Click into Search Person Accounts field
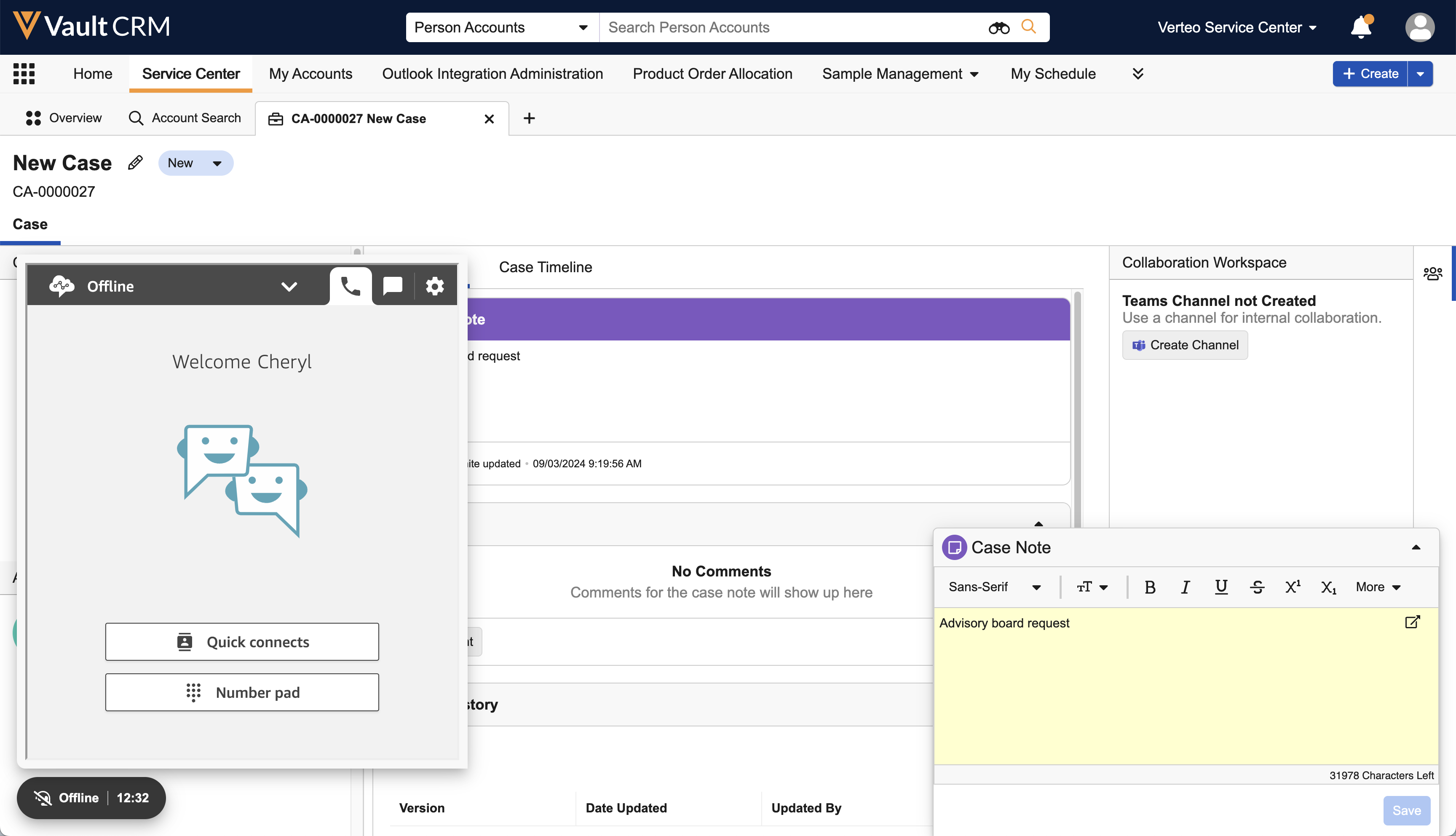Image resolution: width=1456 pixels, height=836 pixels. [x=792, y=27]
